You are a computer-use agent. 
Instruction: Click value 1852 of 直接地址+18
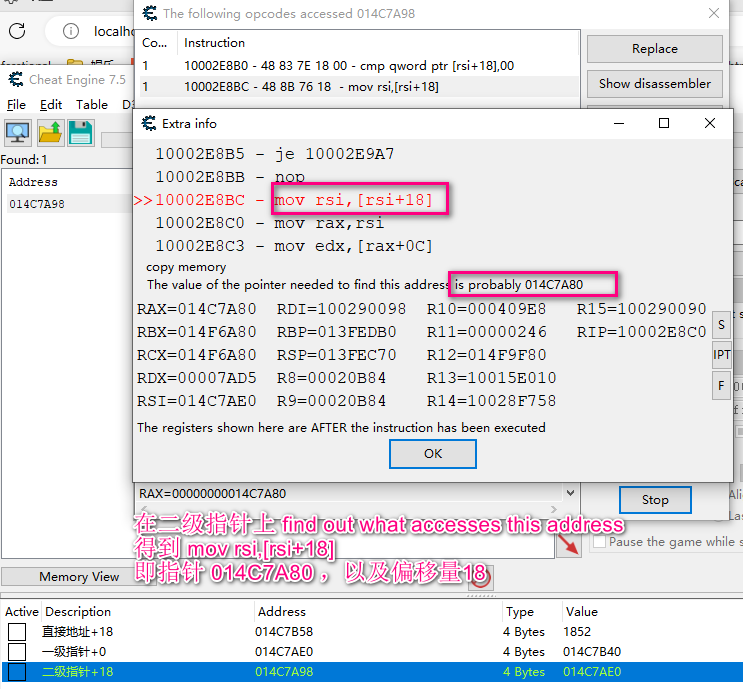pos(577,632)
